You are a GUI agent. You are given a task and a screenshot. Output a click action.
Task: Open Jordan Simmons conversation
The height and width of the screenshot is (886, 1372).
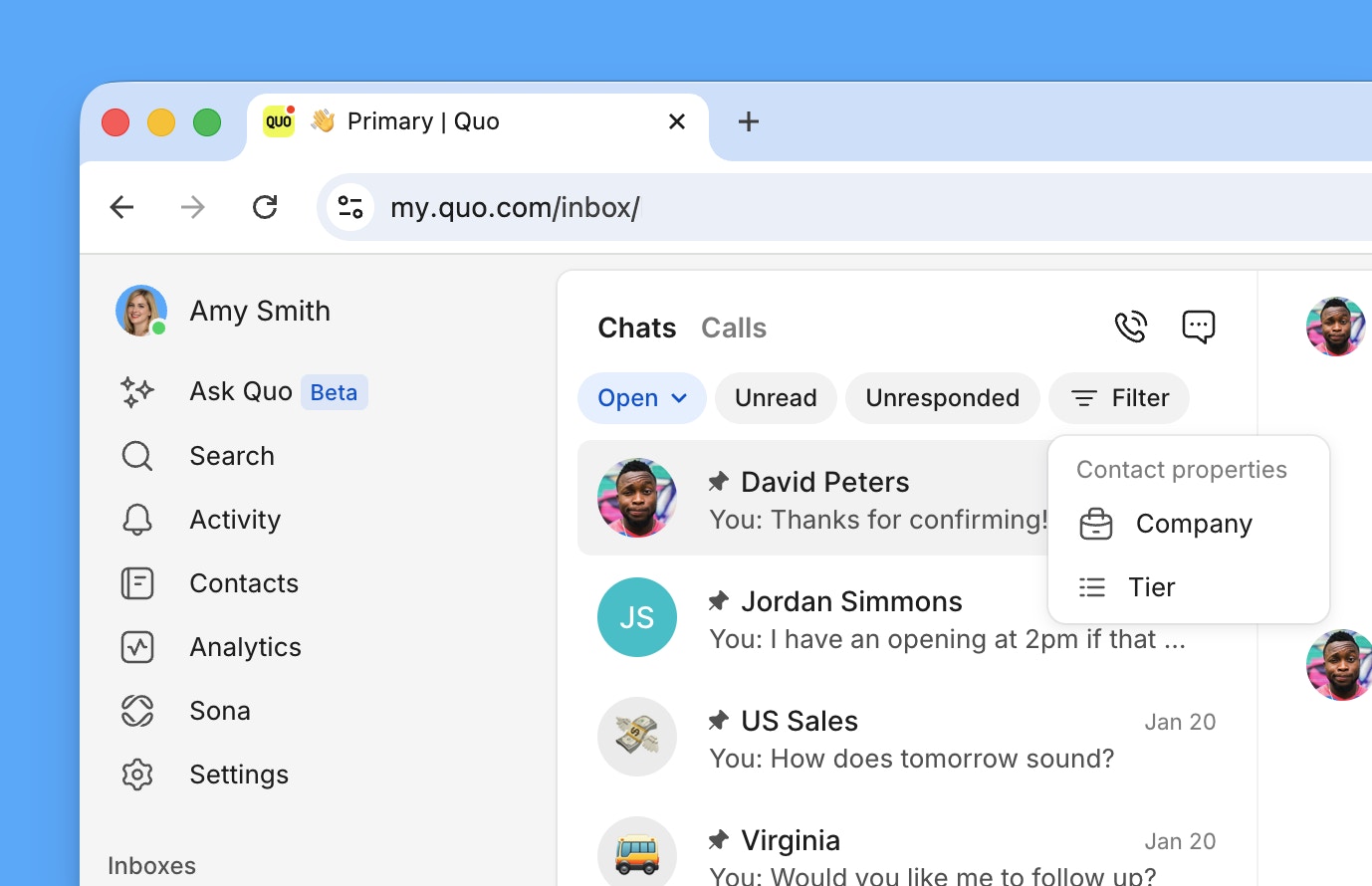click(906, 617)
